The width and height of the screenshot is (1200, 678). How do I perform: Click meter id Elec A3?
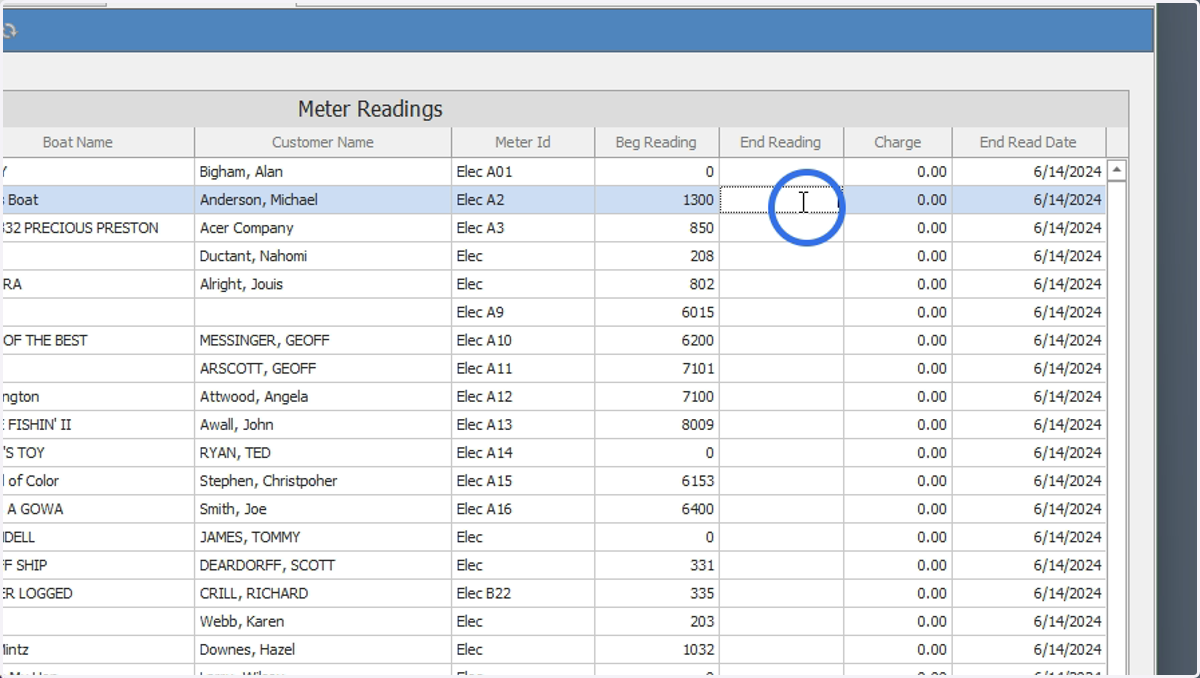point(480,228)
